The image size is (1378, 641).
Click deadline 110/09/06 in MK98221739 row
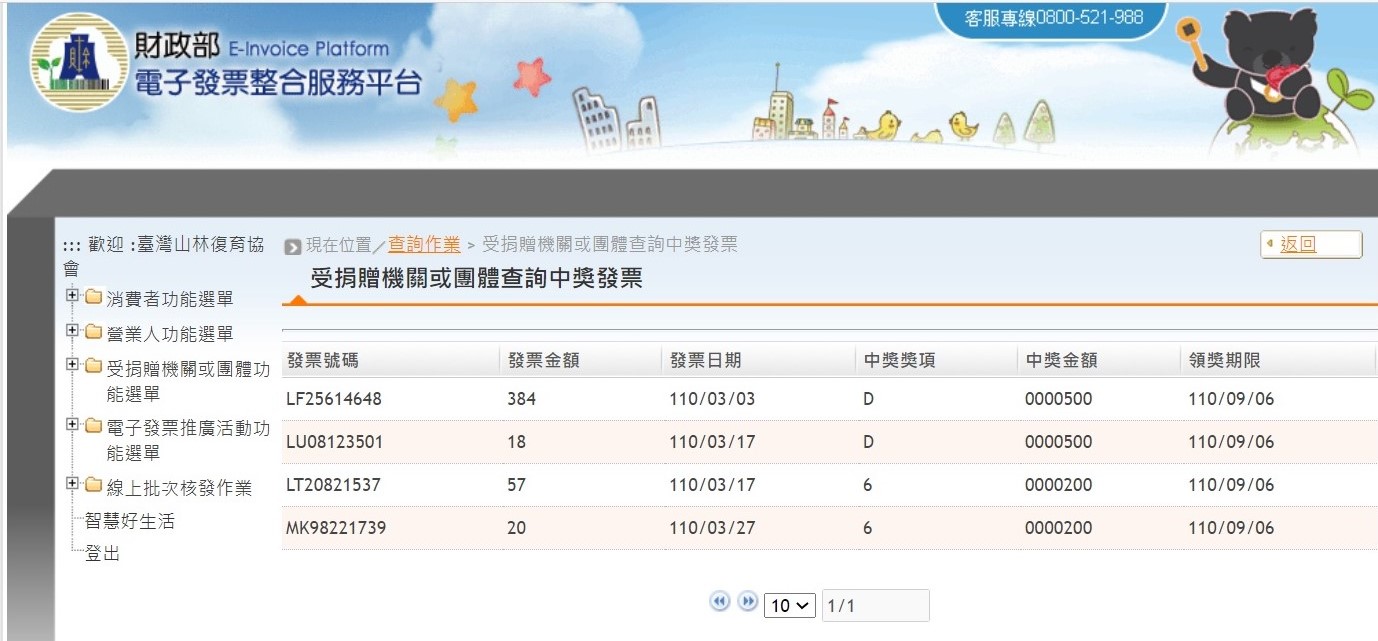click(1231, 528)
